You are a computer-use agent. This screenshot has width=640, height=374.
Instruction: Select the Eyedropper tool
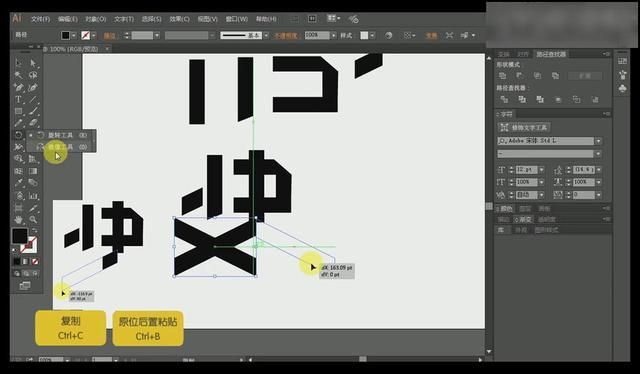click(x=19, y=183)
